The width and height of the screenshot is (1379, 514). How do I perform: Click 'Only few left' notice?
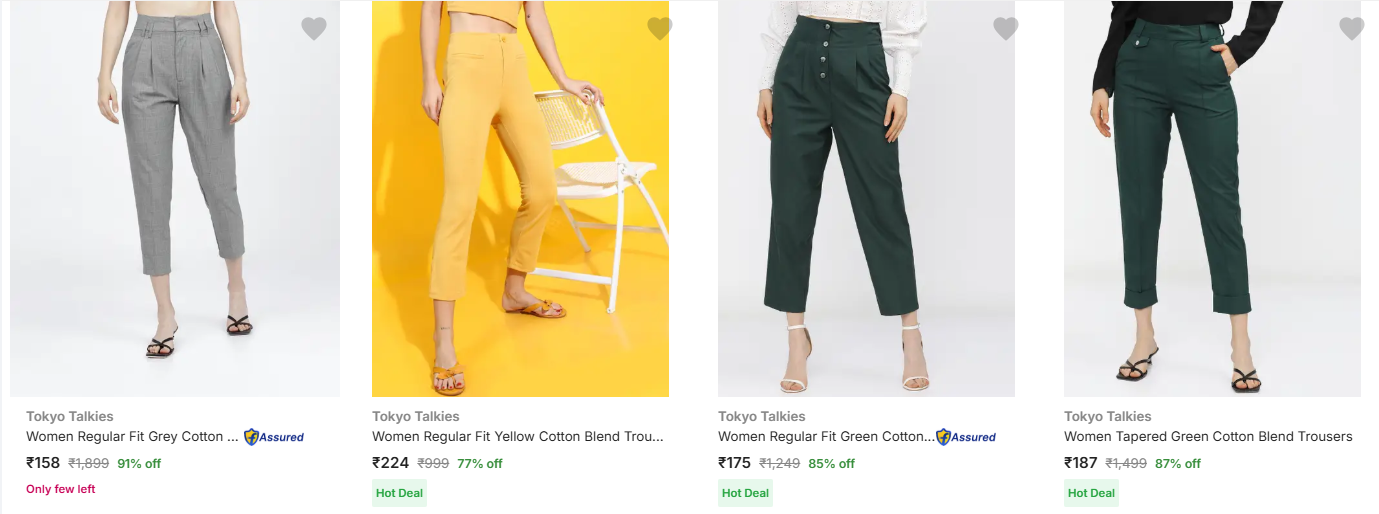click(x=61, y=489)
